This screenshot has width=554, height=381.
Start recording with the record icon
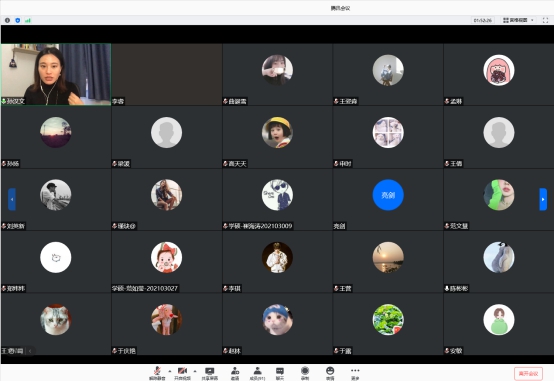(x=305, y=373)
